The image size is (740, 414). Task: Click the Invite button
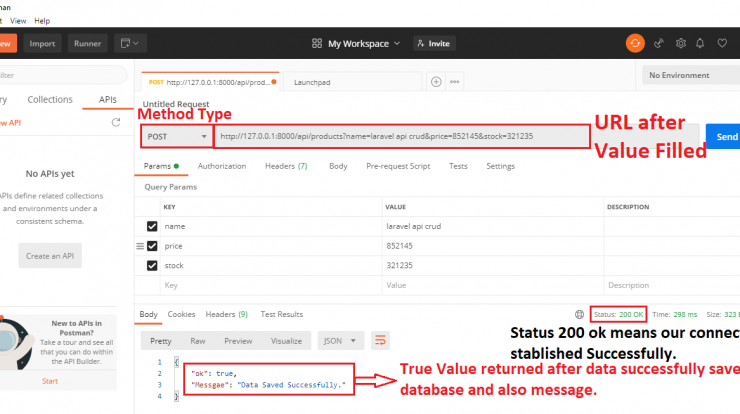434,43
